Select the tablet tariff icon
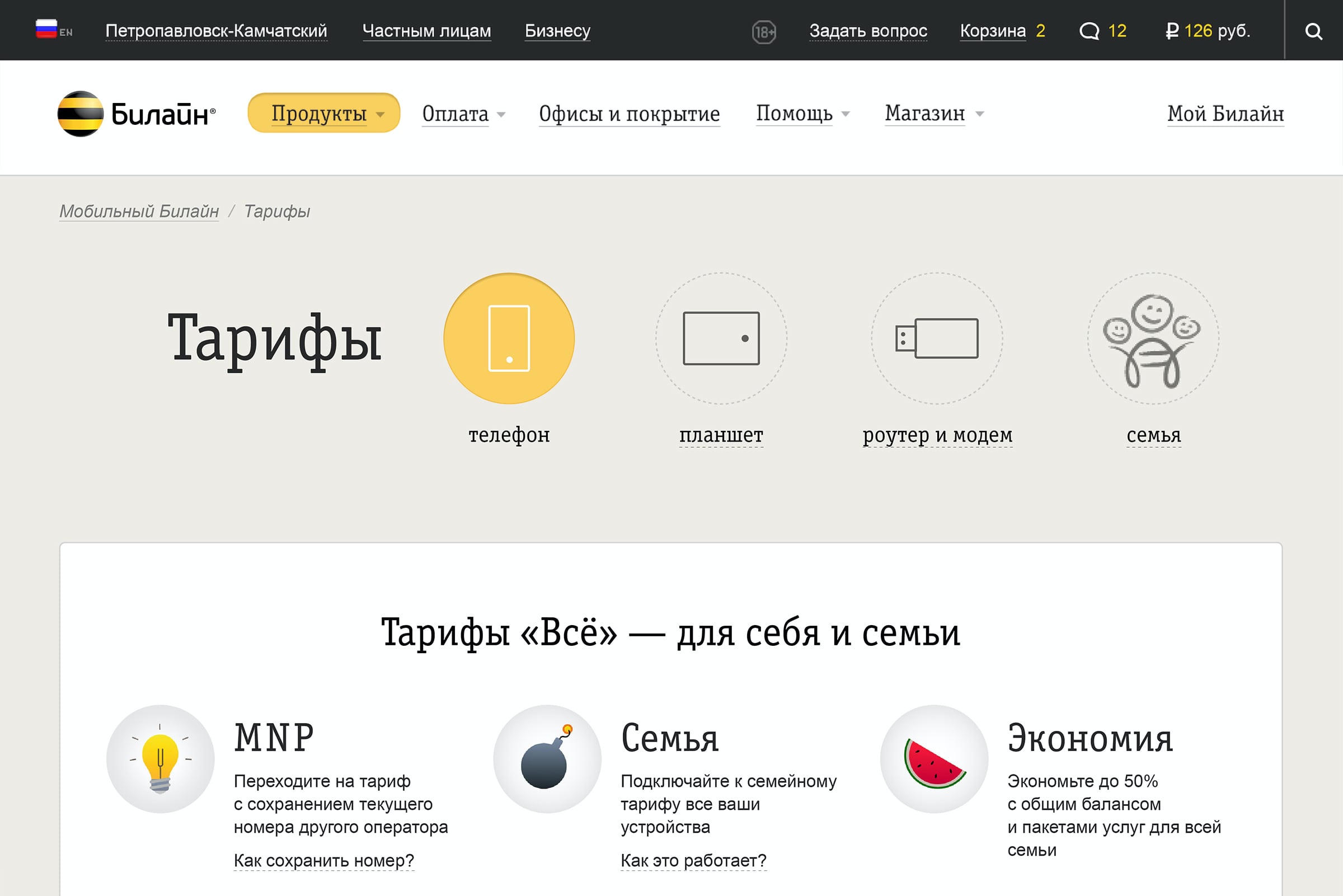Viewport: 1343px width, 896px height. [721, 338]
